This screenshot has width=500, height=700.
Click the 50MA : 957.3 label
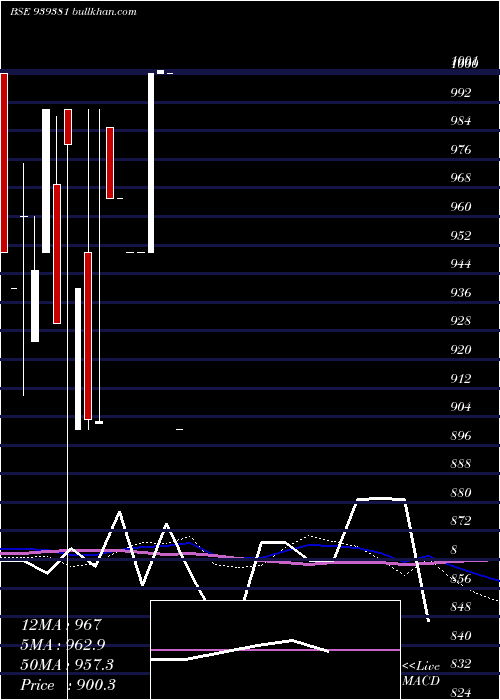pyautogui.click(x=67, y=665)
